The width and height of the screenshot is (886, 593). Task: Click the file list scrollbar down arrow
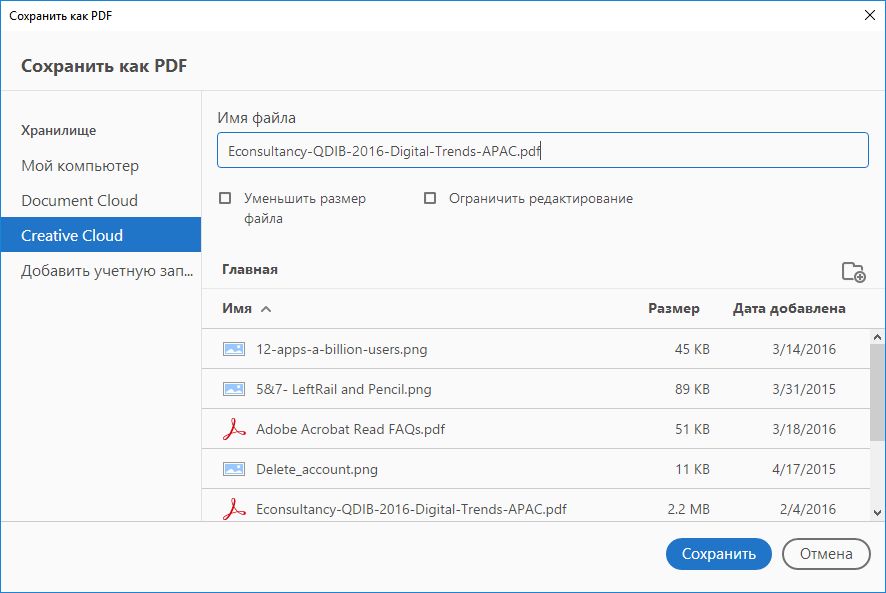click(877, 512)
